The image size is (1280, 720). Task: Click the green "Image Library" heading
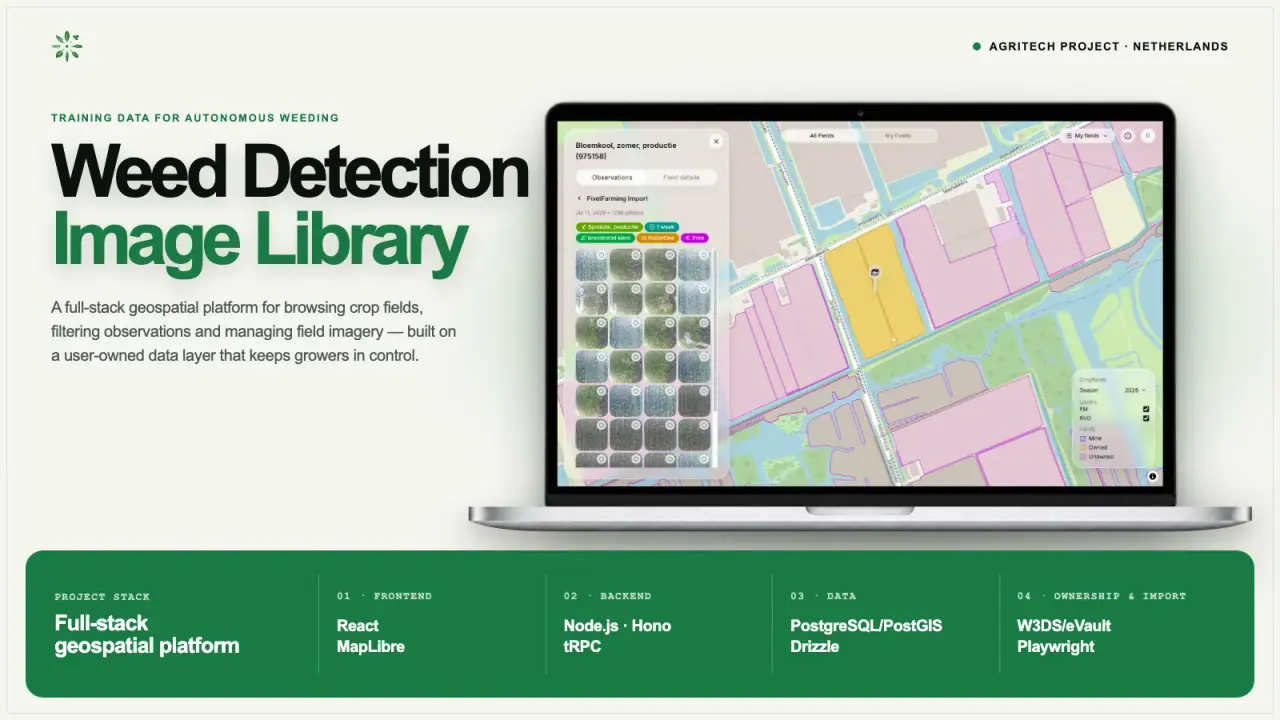tap(260, 240)
